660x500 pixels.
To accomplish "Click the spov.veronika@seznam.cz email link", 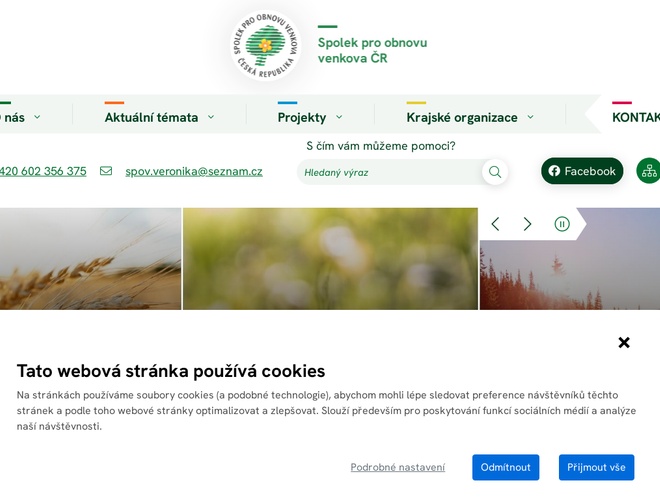I will click(194, 171).
